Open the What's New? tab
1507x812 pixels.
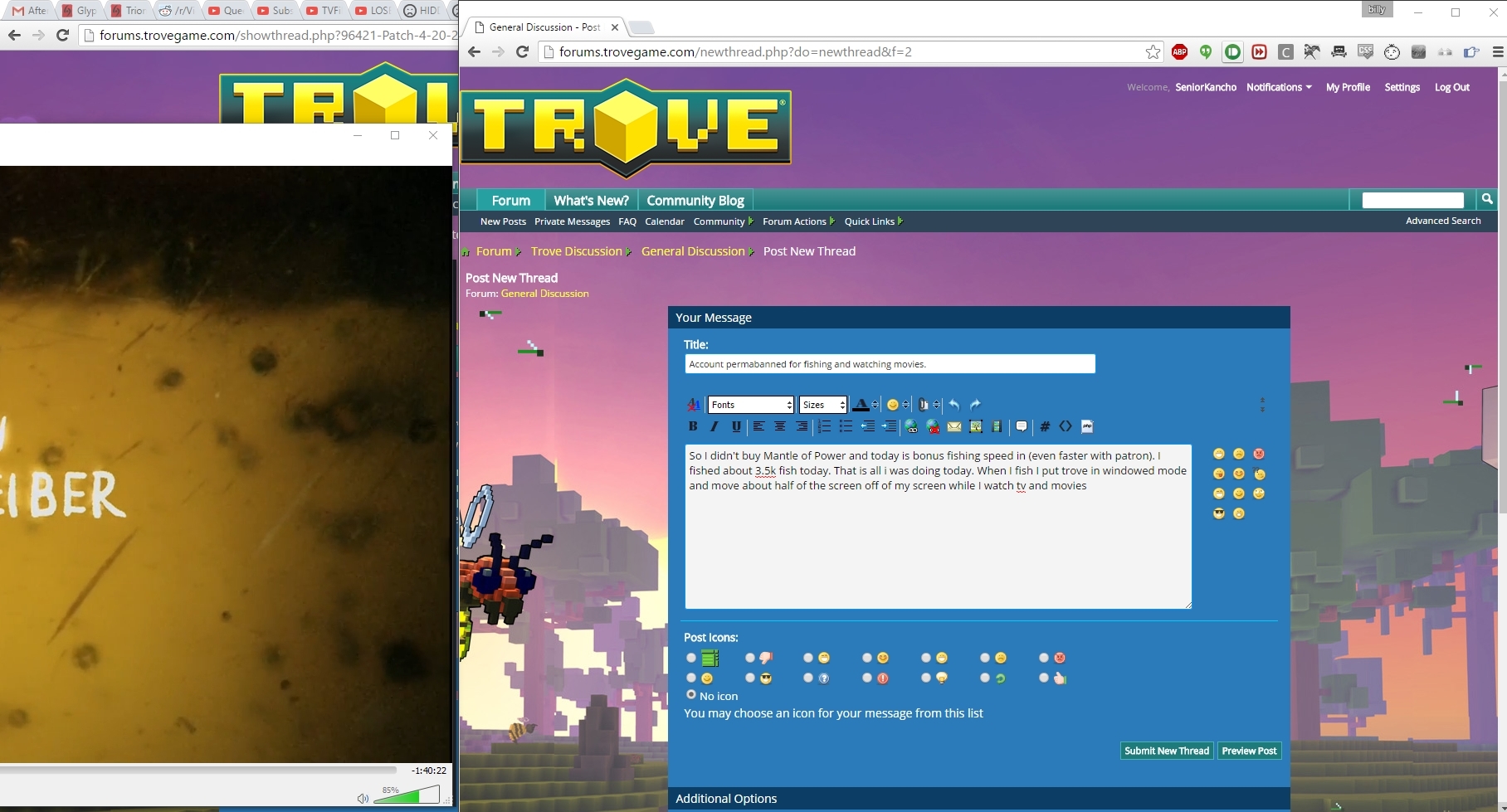pyautogui.click(x=591, y=200)
